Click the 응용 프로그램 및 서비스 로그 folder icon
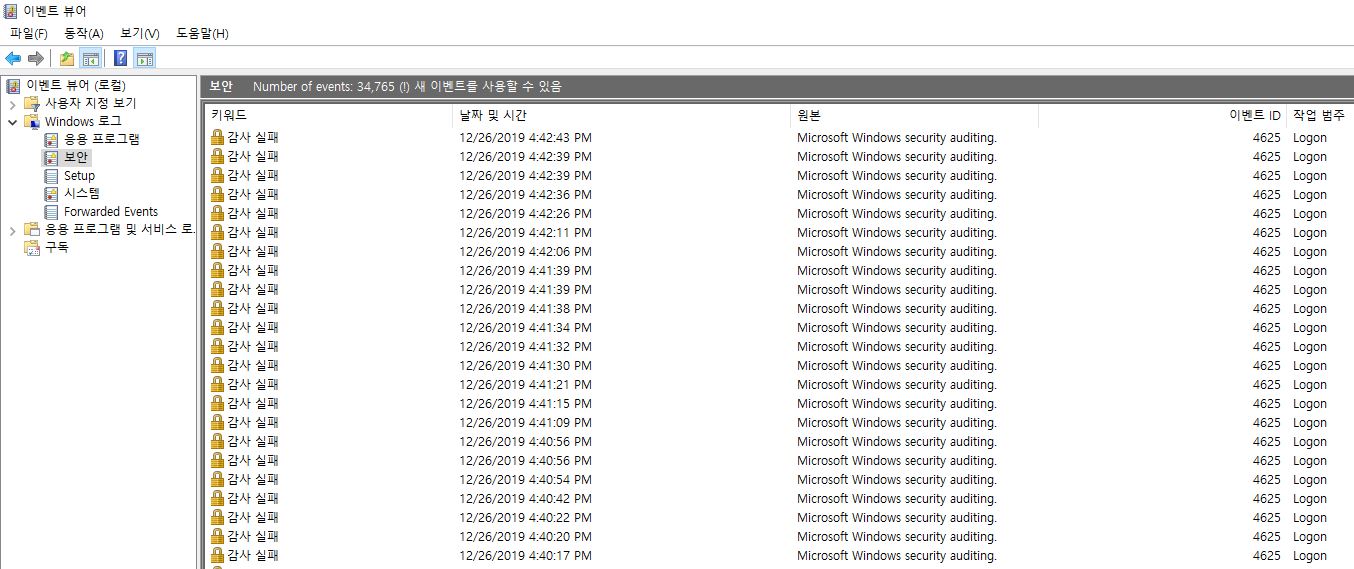Image resolution: width=1354 pixels, height=569 pixels. click(32, 229)
